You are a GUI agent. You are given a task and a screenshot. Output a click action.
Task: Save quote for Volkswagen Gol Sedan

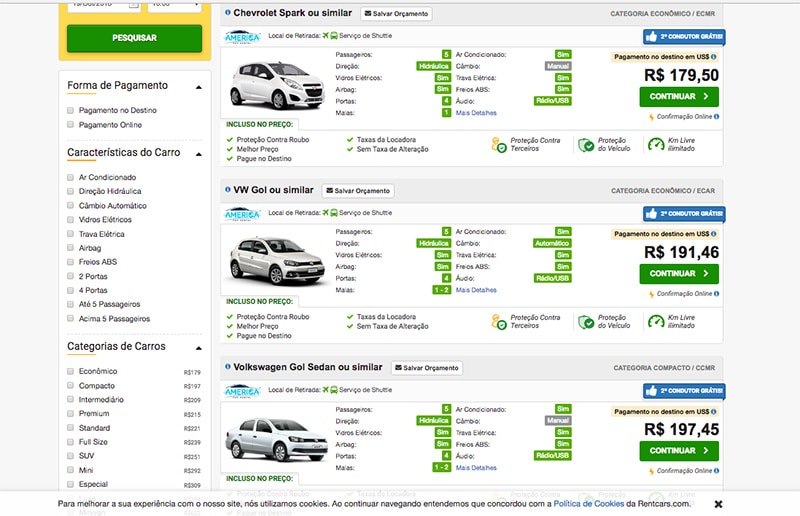tap(427, 368)
